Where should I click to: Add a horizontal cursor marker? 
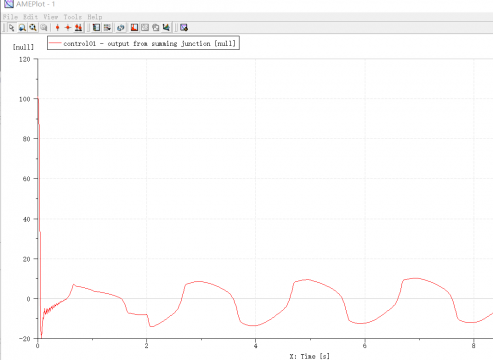[68, 28]
